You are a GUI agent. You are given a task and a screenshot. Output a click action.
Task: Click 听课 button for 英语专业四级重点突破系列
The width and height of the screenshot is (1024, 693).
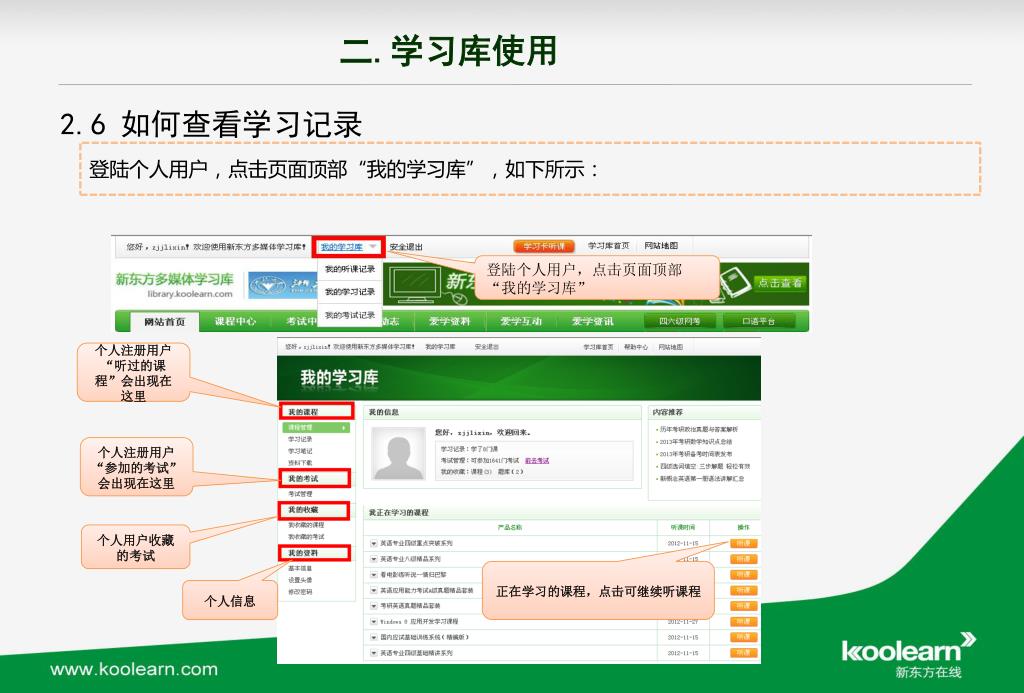tap(743, 543)
